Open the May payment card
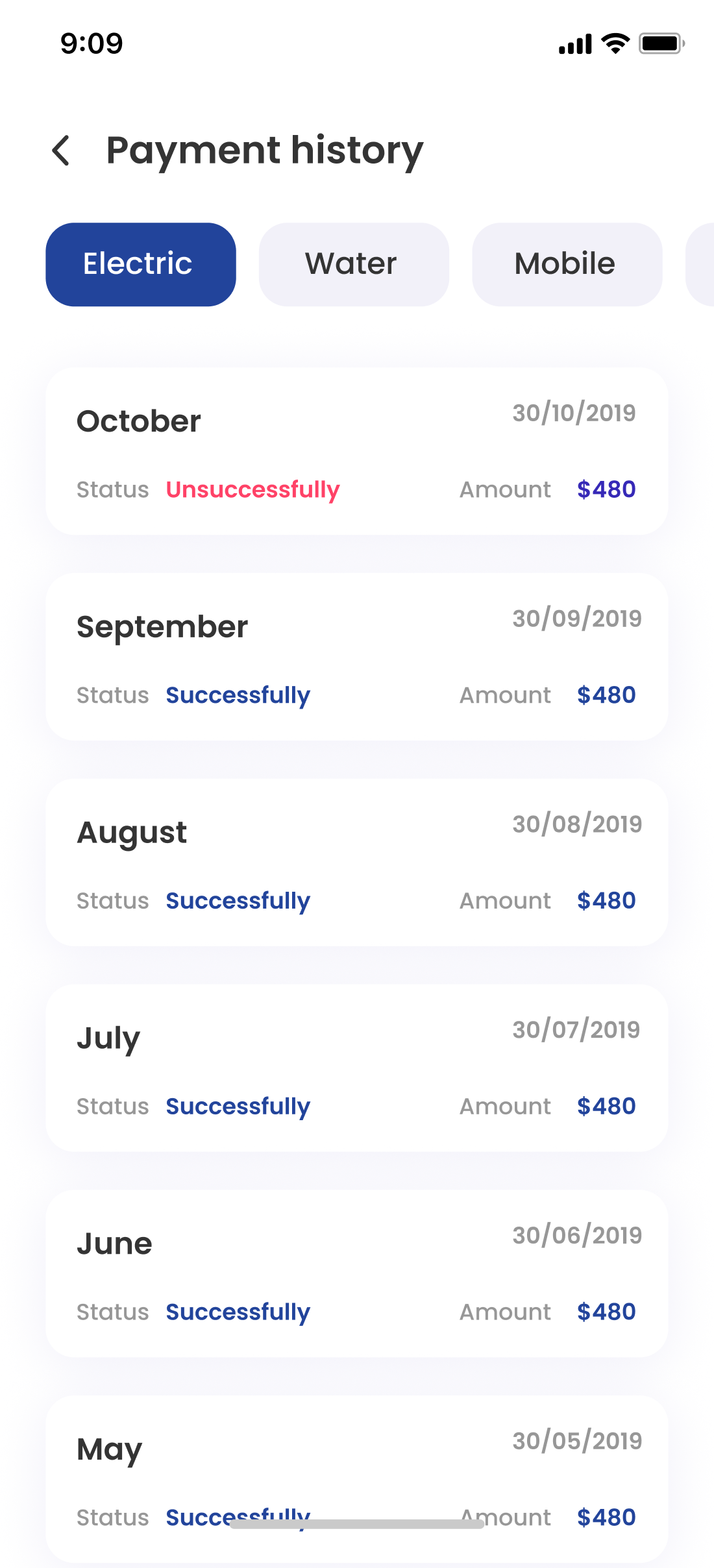 click(x=356, y=1473)
